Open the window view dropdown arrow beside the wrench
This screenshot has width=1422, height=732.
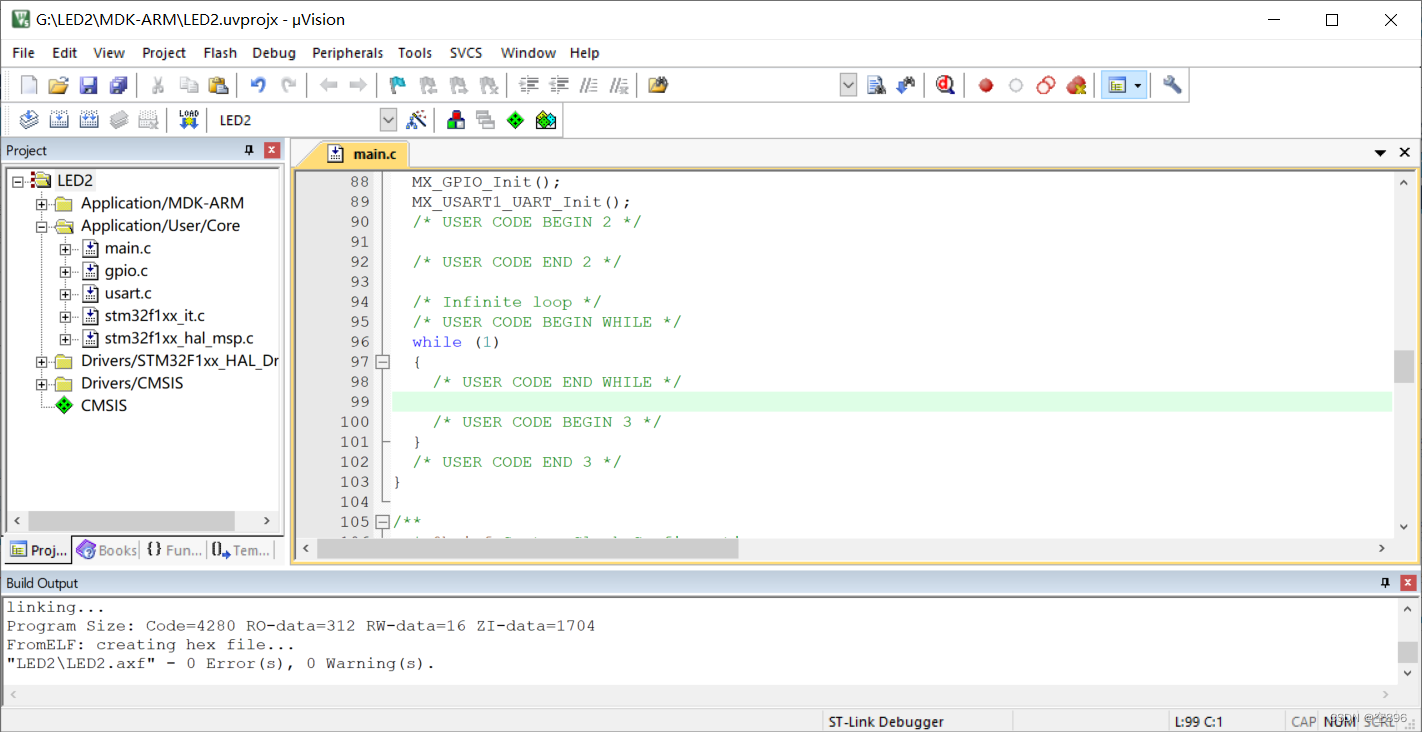pos(1138,86)
